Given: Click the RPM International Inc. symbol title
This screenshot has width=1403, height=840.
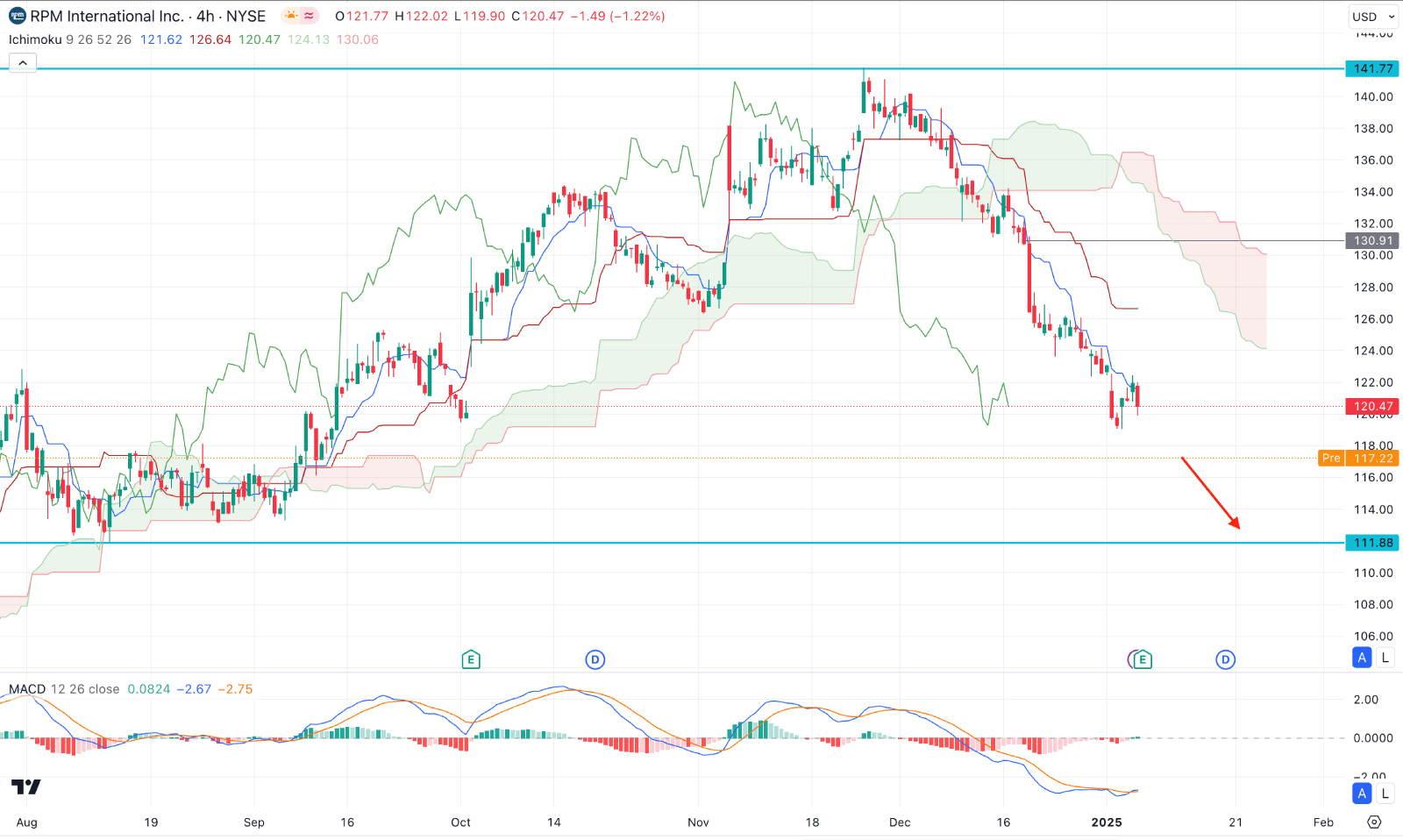Looking at the screenshot, I should click(107, 16).
